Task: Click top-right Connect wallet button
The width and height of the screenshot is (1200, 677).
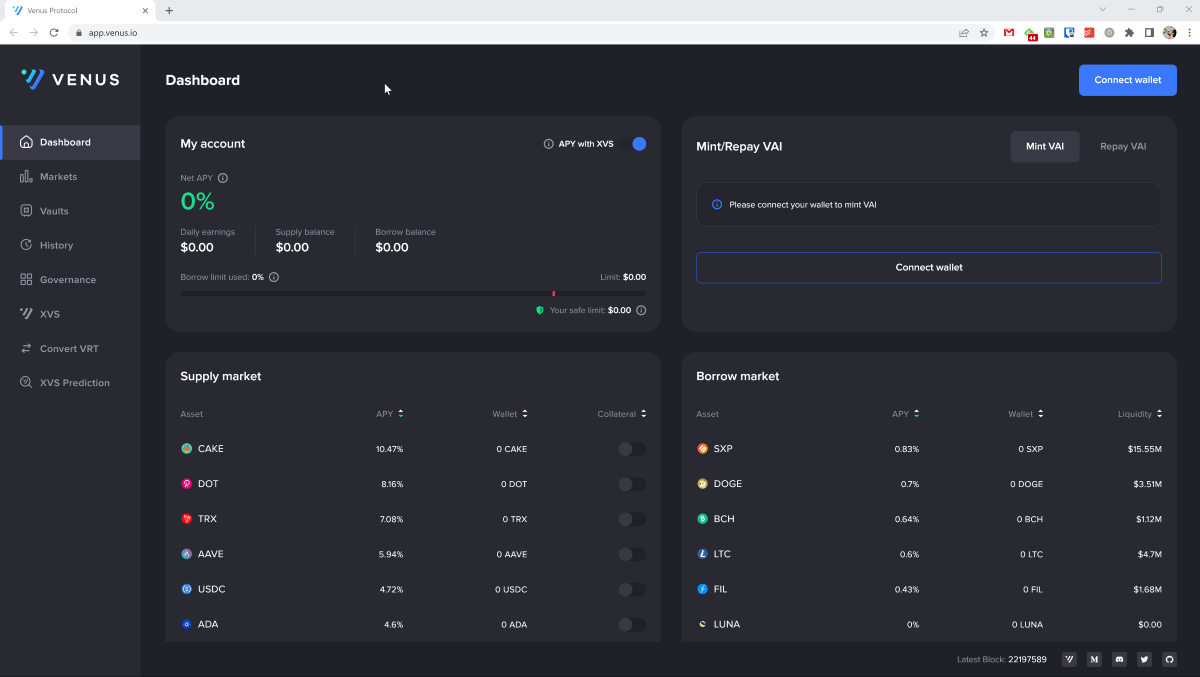Action: pyautogui.click(x=1128, y=80)
